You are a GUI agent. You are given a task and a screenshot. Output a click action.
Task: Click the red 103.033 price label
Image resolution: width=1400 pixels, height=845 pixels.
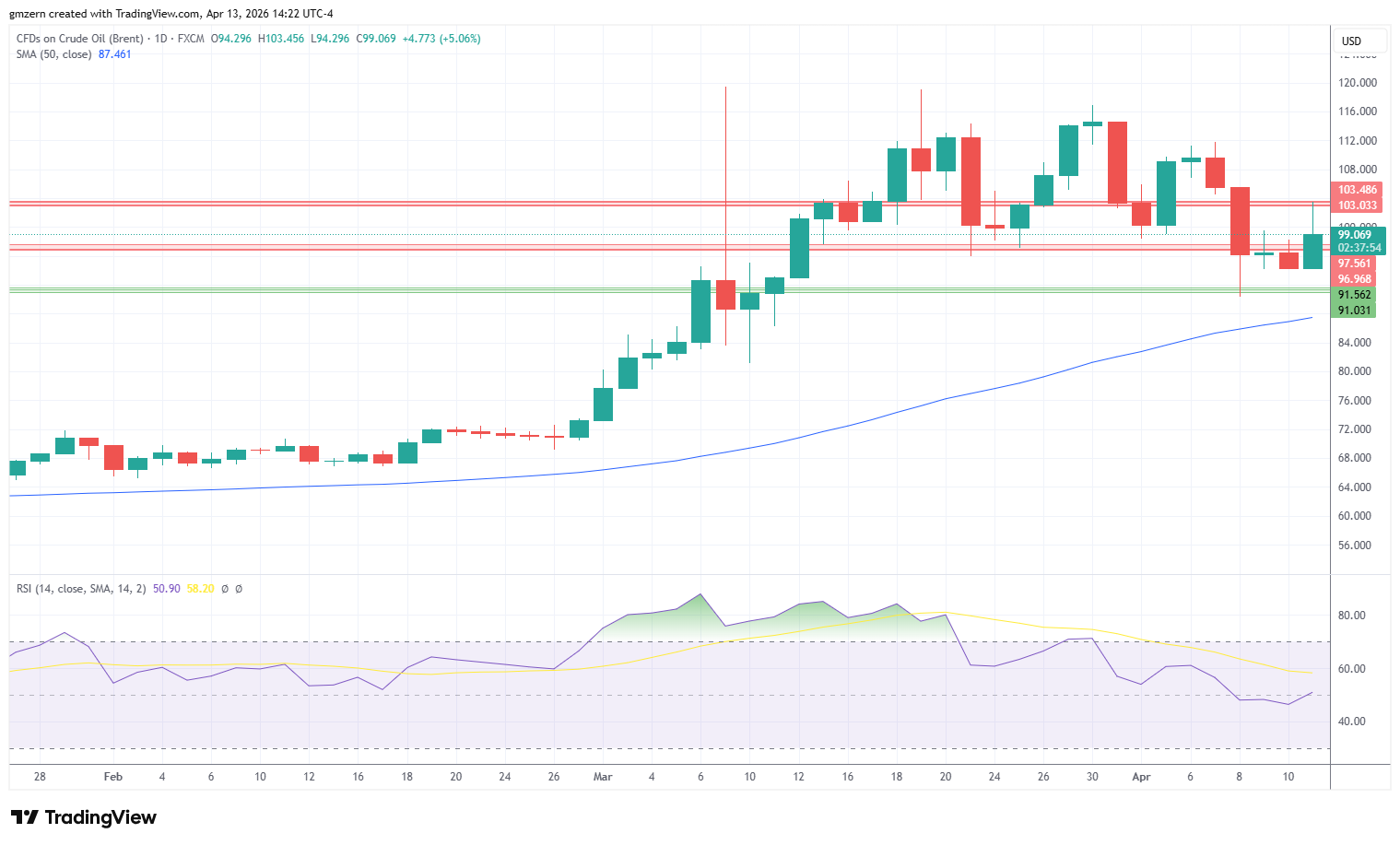pos(1358,205)
